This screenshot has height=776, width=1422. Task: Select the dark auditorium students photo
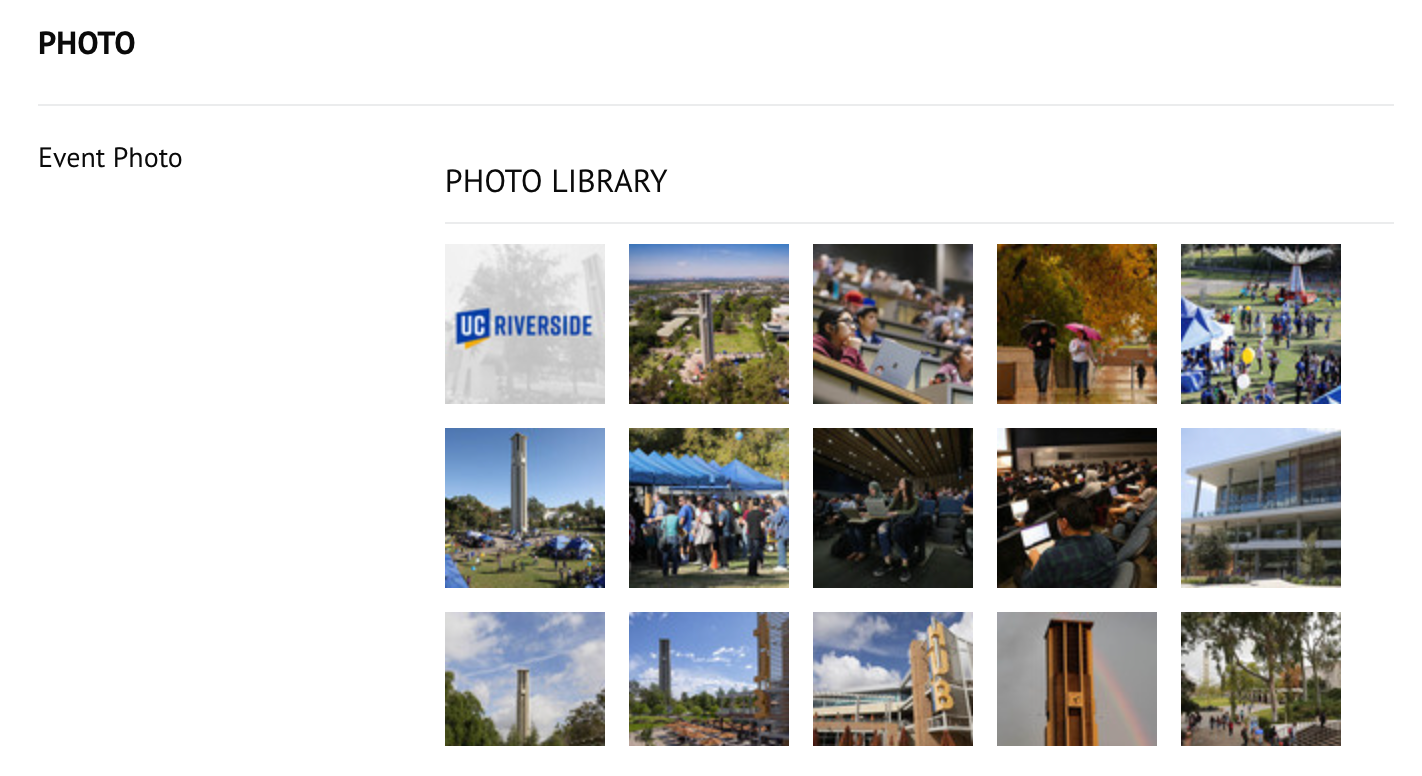(x=893, y=508)
